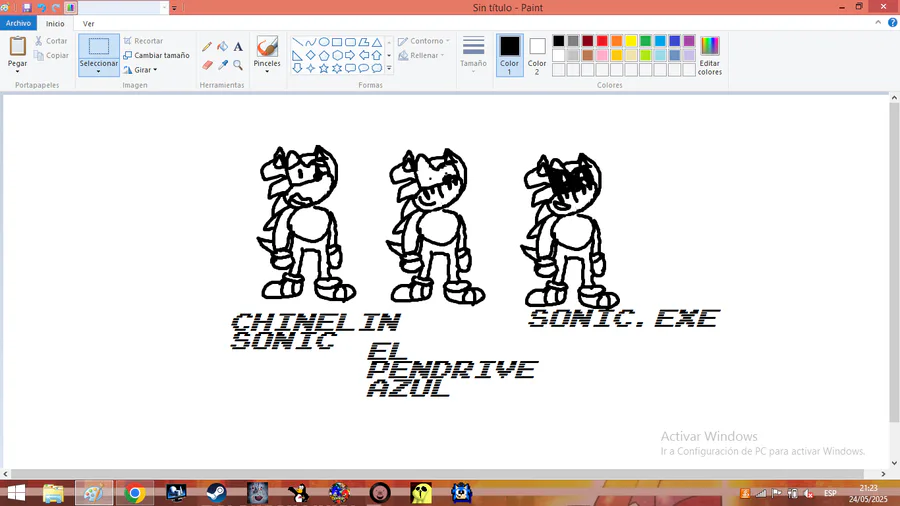Choose the Five-point star shape
Image resolution: width=900 pixels, height=506 pixels.
point(324,68)
